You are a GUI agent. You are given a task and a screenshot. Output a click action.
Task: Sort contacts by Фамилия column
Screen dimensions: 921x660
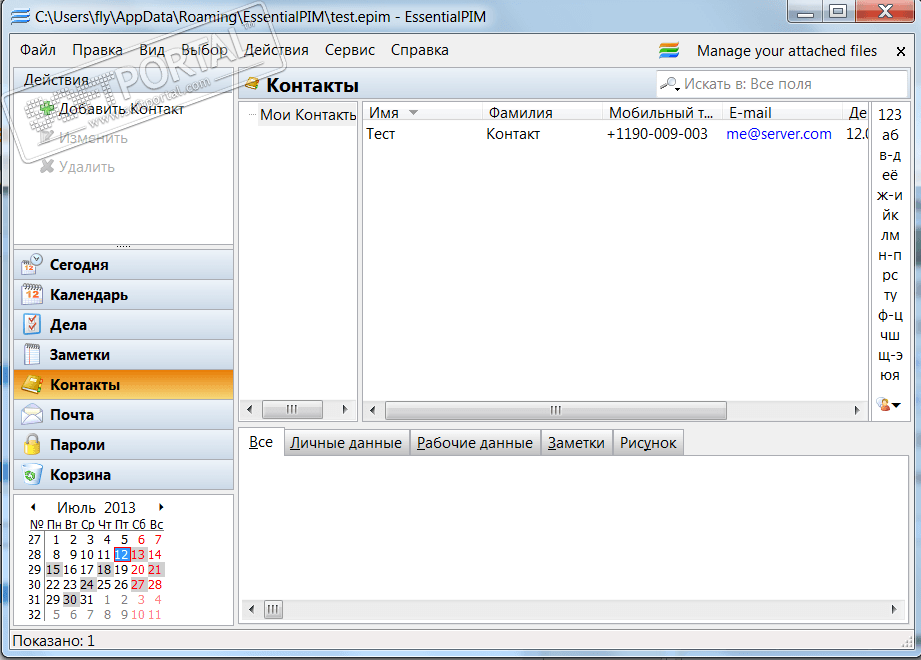542,113
